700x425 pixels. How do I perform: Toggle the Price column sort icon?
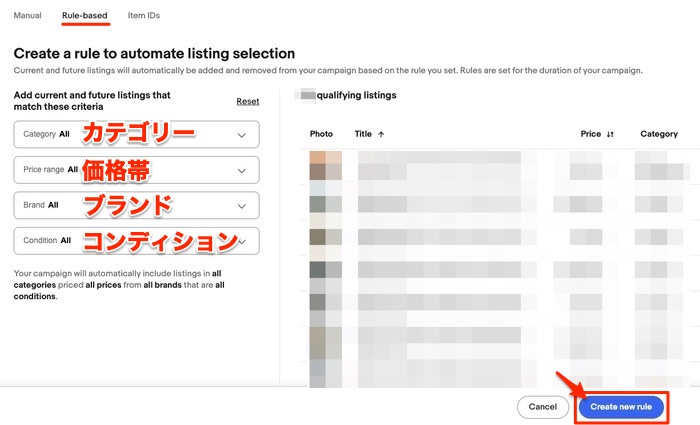[x=611, y=134]
